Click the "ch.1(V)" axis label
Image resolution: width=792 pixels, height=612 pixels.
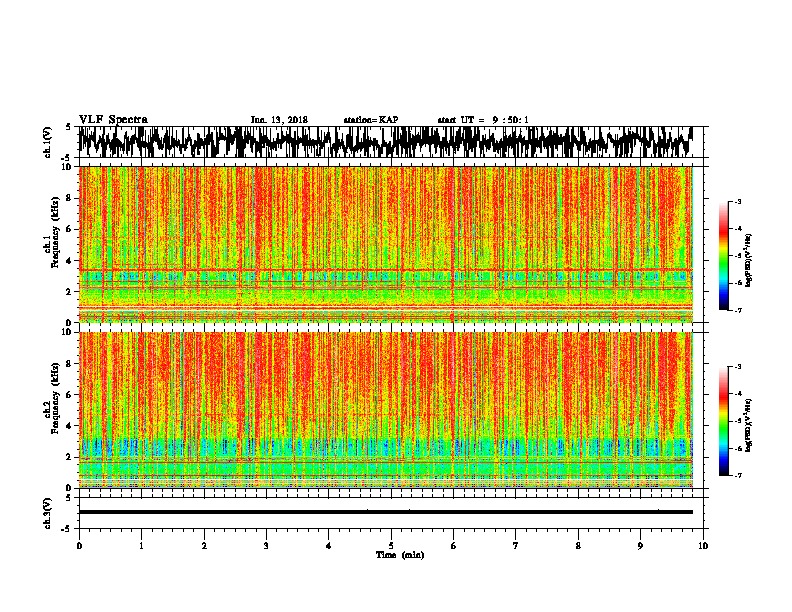pos(48,142)
